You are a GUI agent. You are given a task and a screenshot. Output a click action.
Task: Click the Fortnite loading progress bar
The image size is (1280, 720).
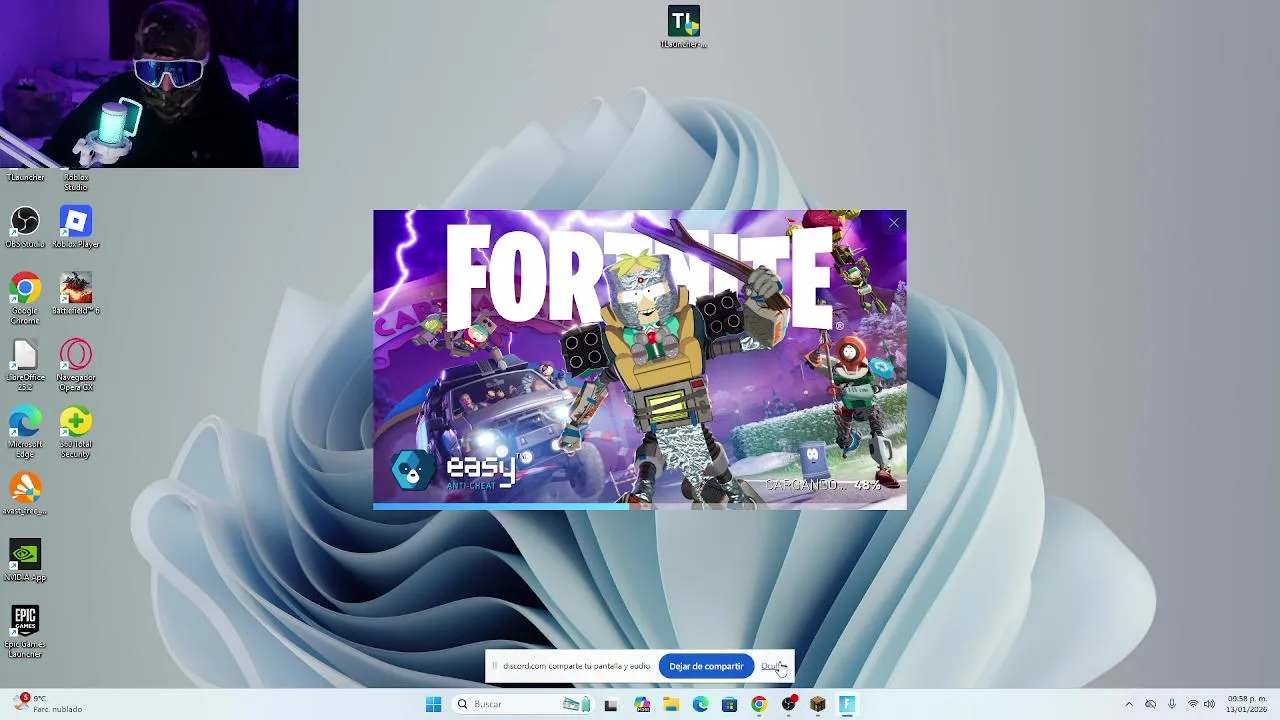(x=640, y=507)
